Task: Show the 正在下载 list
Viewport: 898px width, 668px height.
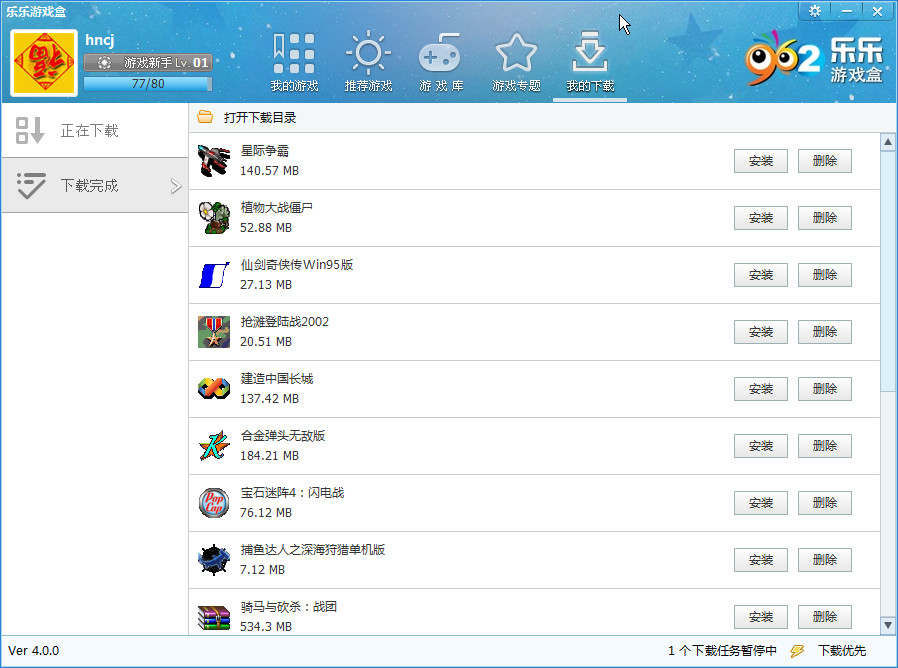Action: [x=95, y=131]
